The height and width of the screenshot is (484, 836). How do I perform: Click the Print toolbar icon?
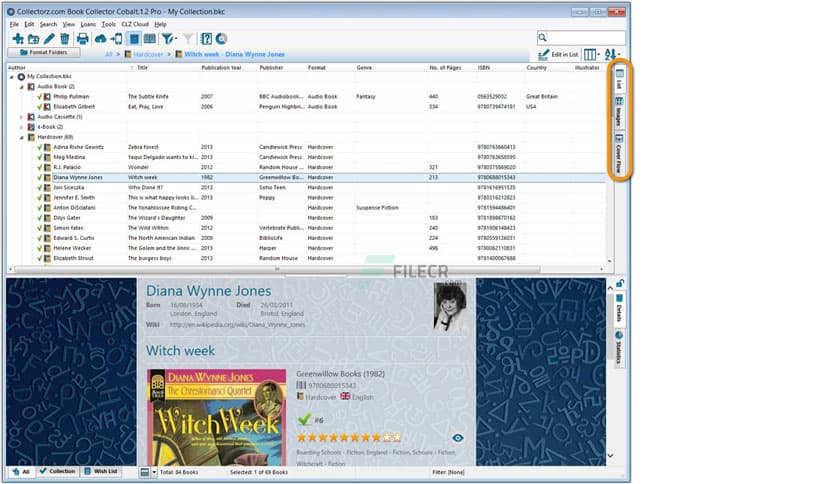pos(83,38)
